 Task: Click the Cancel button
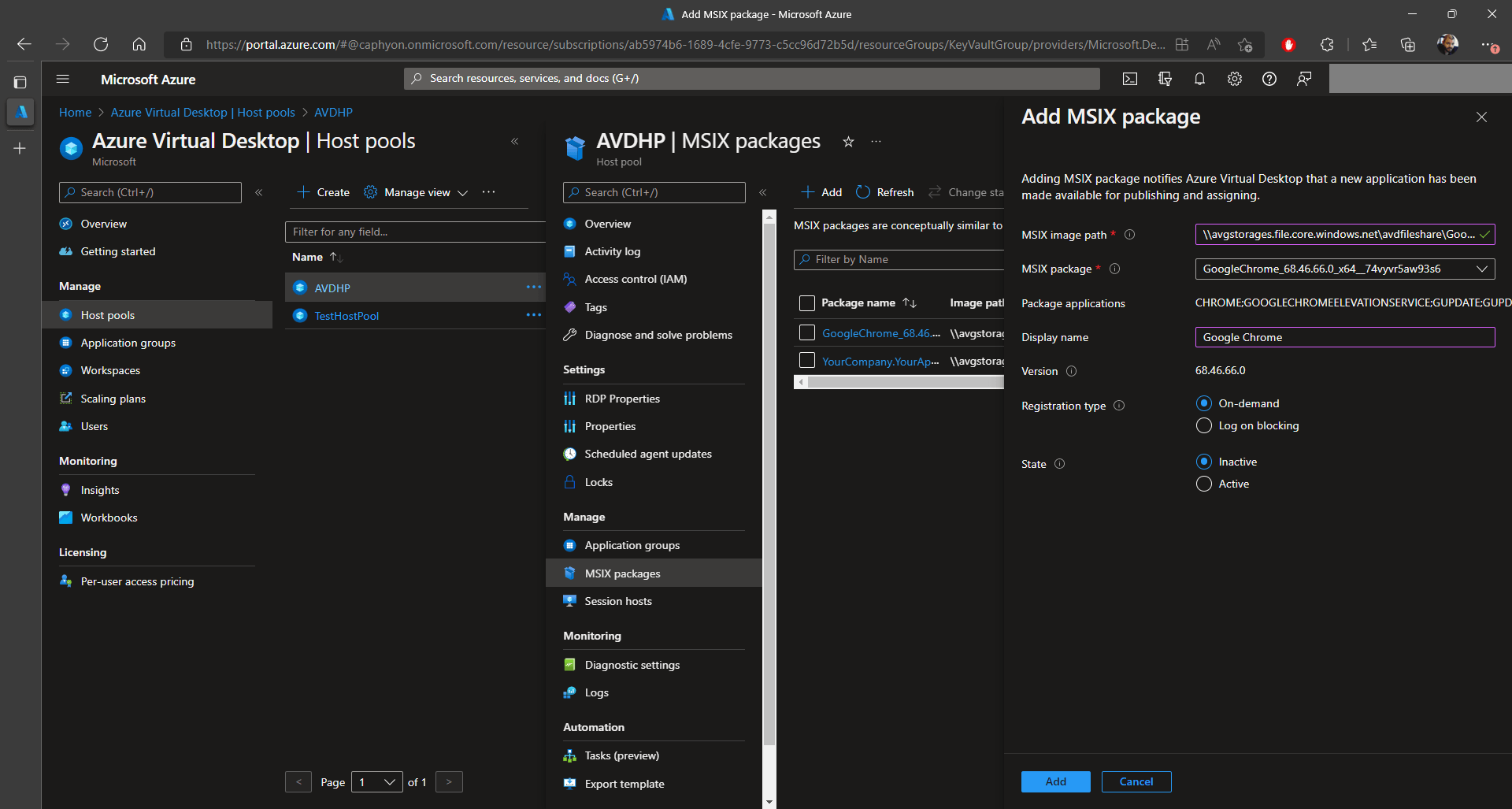[1136, 781]
